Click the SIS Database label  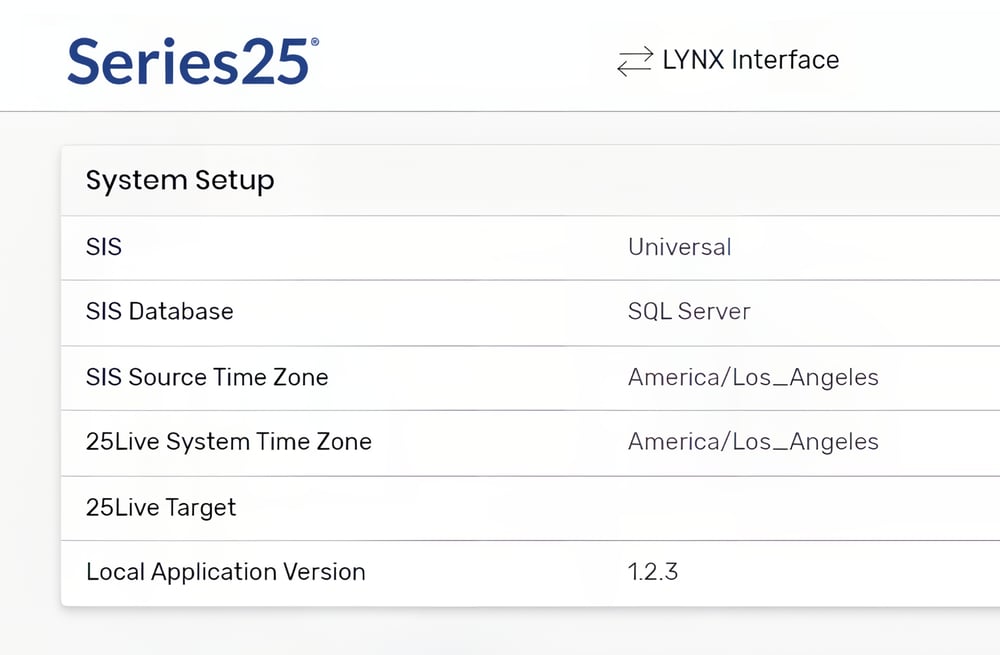point(159,311)
